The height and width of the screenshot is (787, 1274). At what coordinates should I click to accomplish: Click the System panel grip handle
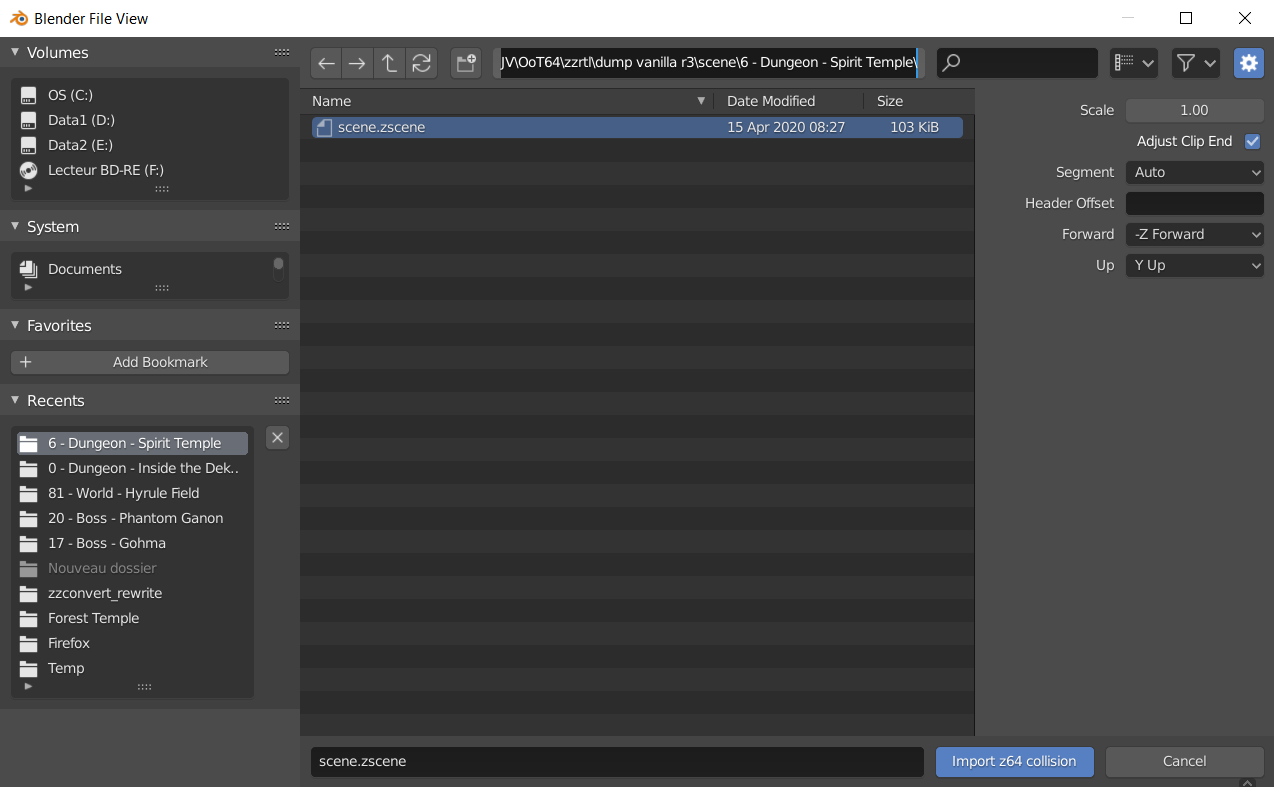282,226
